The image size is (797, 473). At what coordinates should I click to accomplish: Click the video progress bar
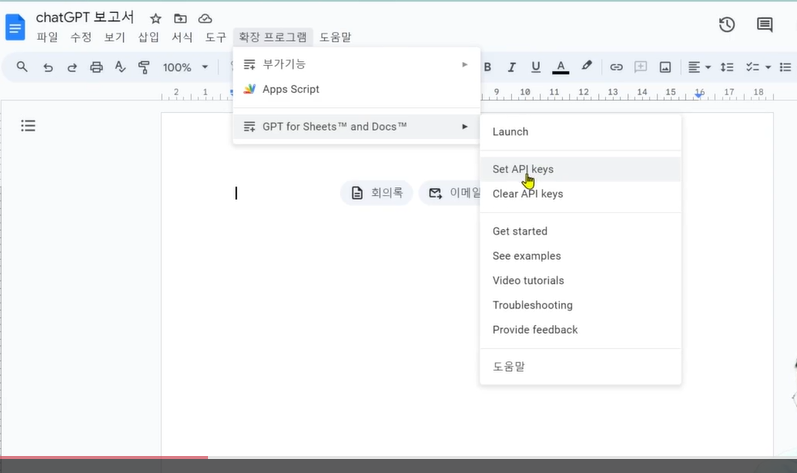[398, 457]
